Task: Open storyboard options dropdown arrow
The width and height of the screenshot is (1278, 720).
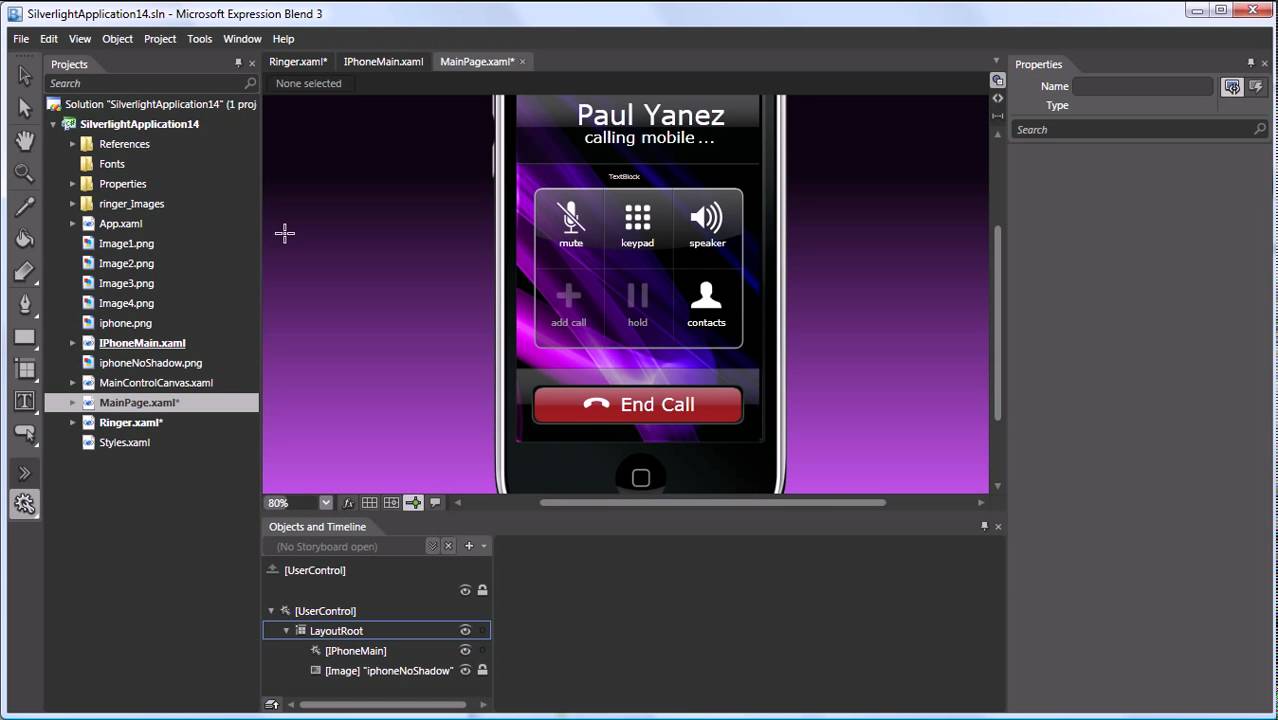Action: [x=484, y=546]
